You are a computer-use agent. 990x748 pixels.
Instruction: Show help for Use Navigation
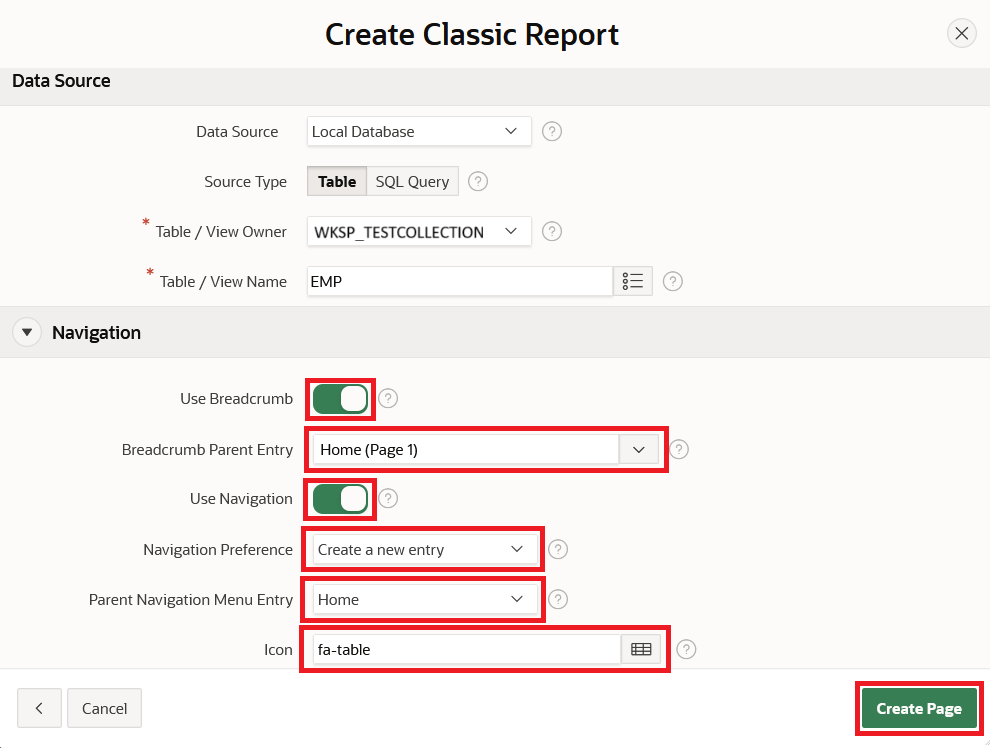tap(388, 499)
